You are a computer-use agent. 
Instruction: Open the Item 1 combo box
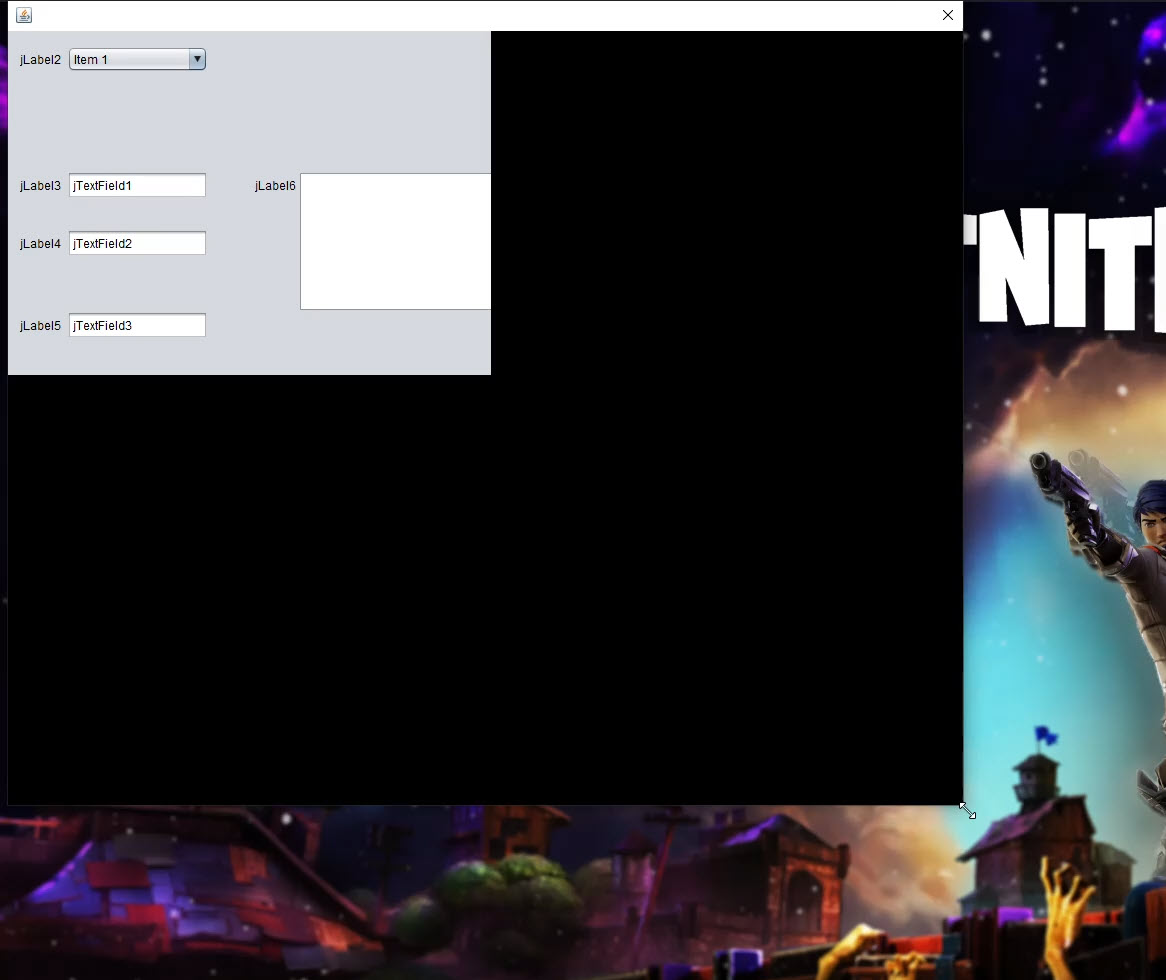coord(137,59)
